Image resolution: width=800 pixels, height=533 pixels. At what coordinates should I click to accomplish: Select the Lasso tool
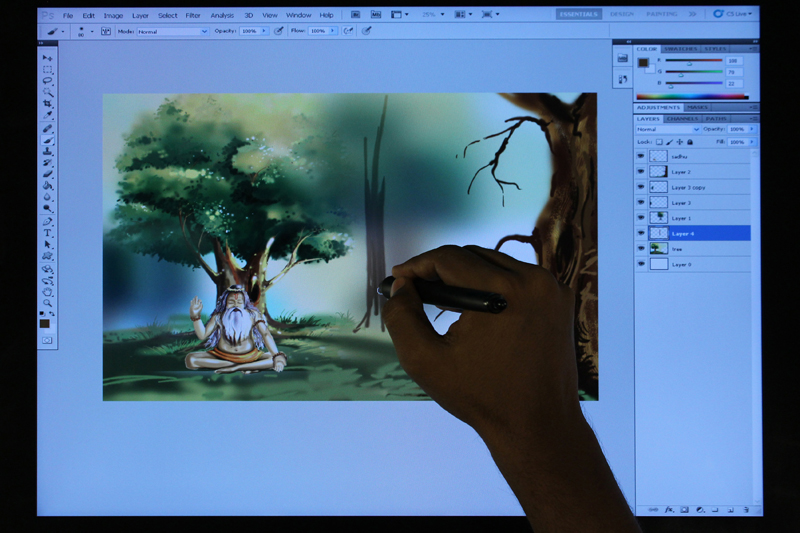(47, 81)
